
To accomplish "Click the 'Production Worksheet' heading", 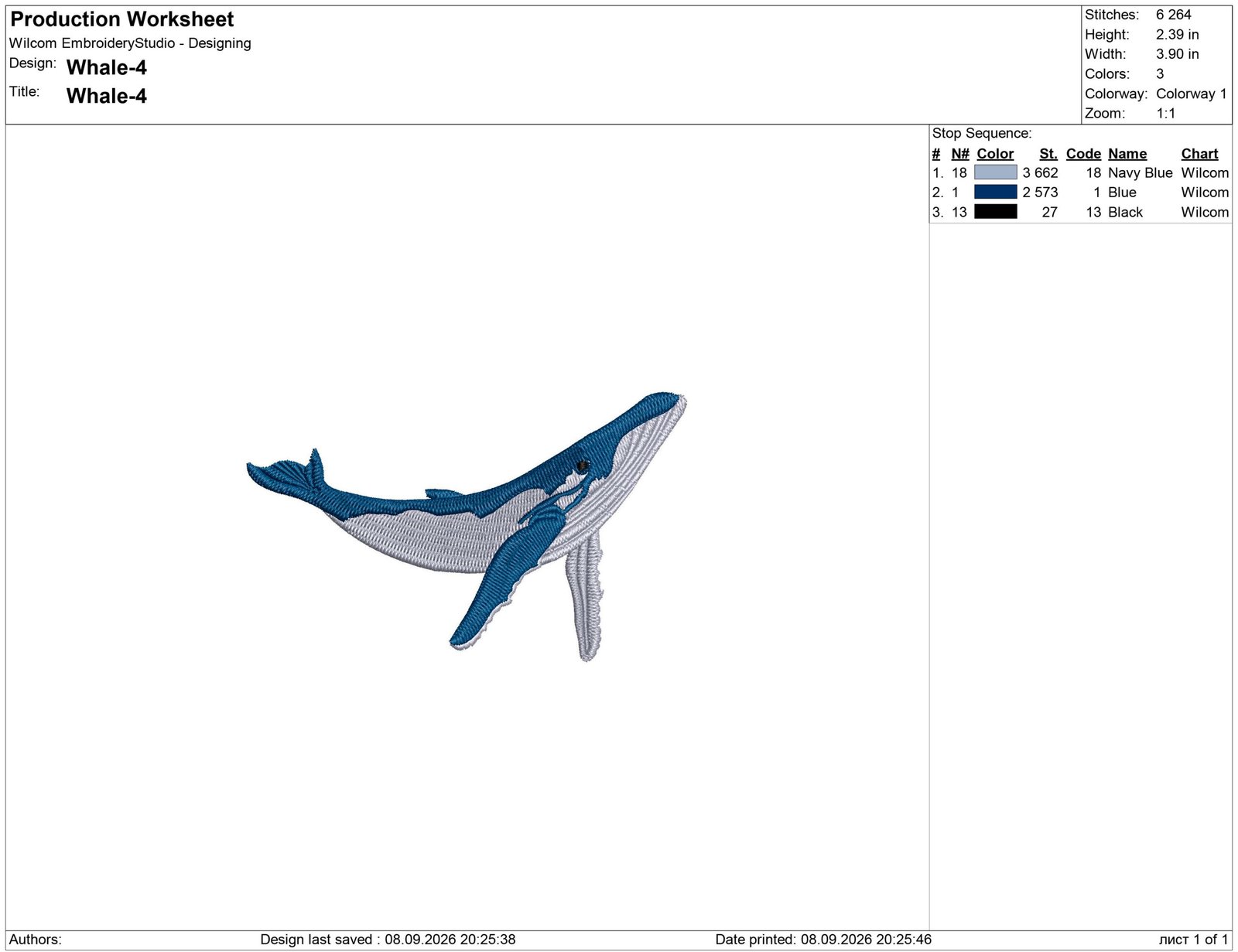I will tap(122, 19).
